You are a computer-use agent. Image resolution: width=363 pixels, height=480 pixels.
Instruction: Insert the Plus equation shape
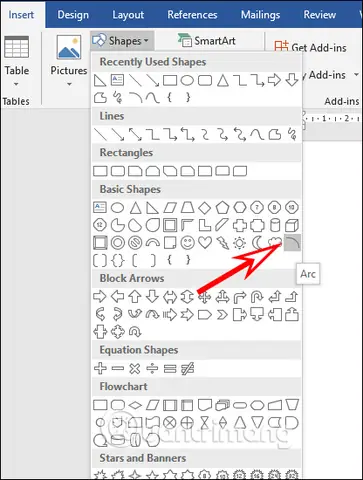coord(100,368)
